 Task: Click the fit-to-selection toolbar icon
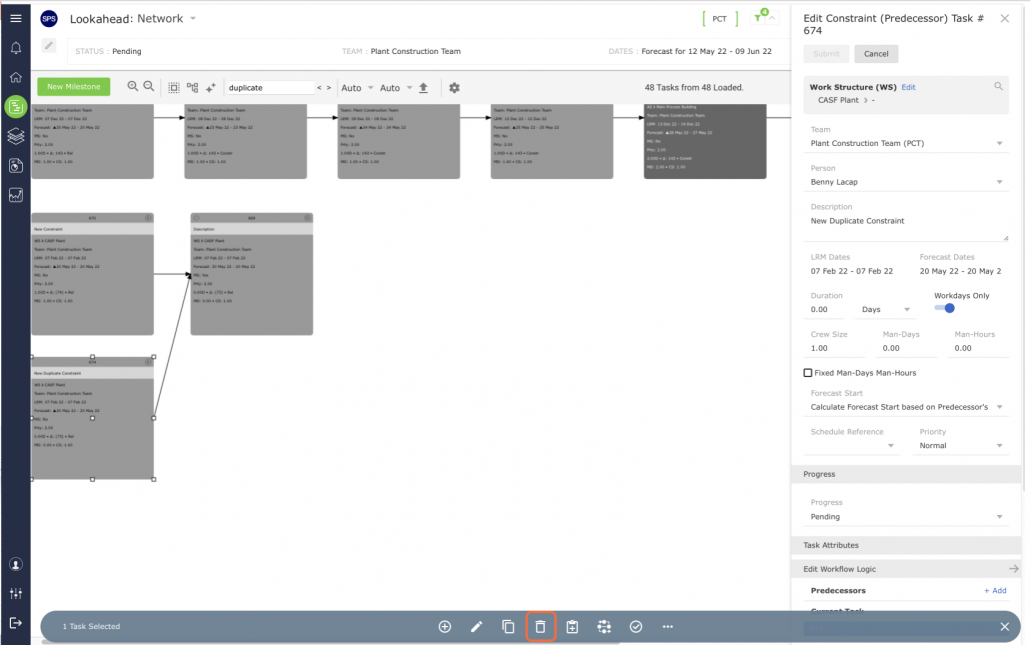coord(174,87)
